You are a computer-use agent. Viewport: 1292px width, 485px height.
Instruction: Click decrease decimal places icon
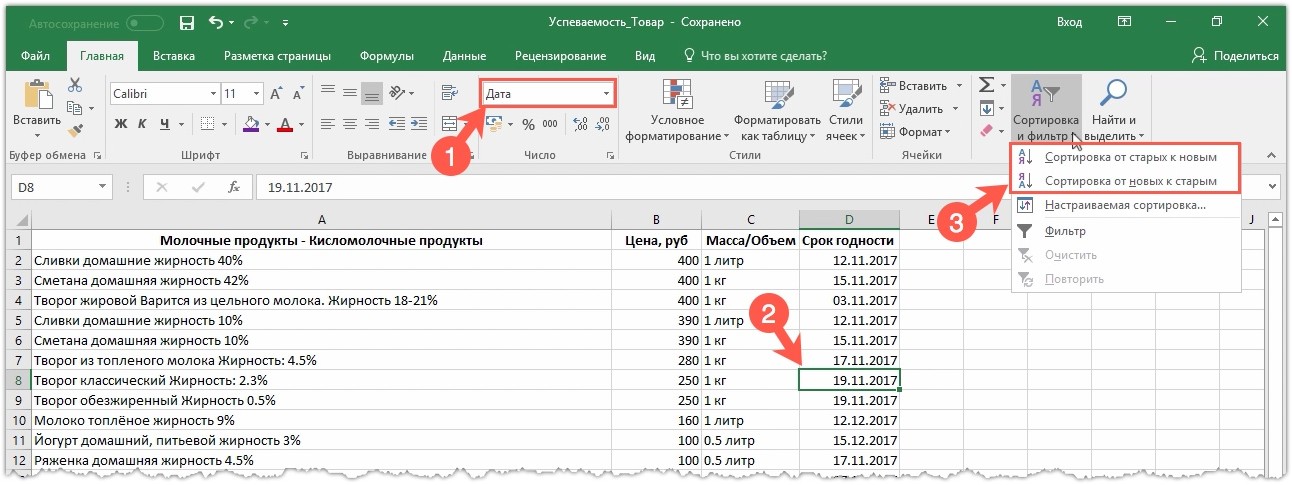603,124
